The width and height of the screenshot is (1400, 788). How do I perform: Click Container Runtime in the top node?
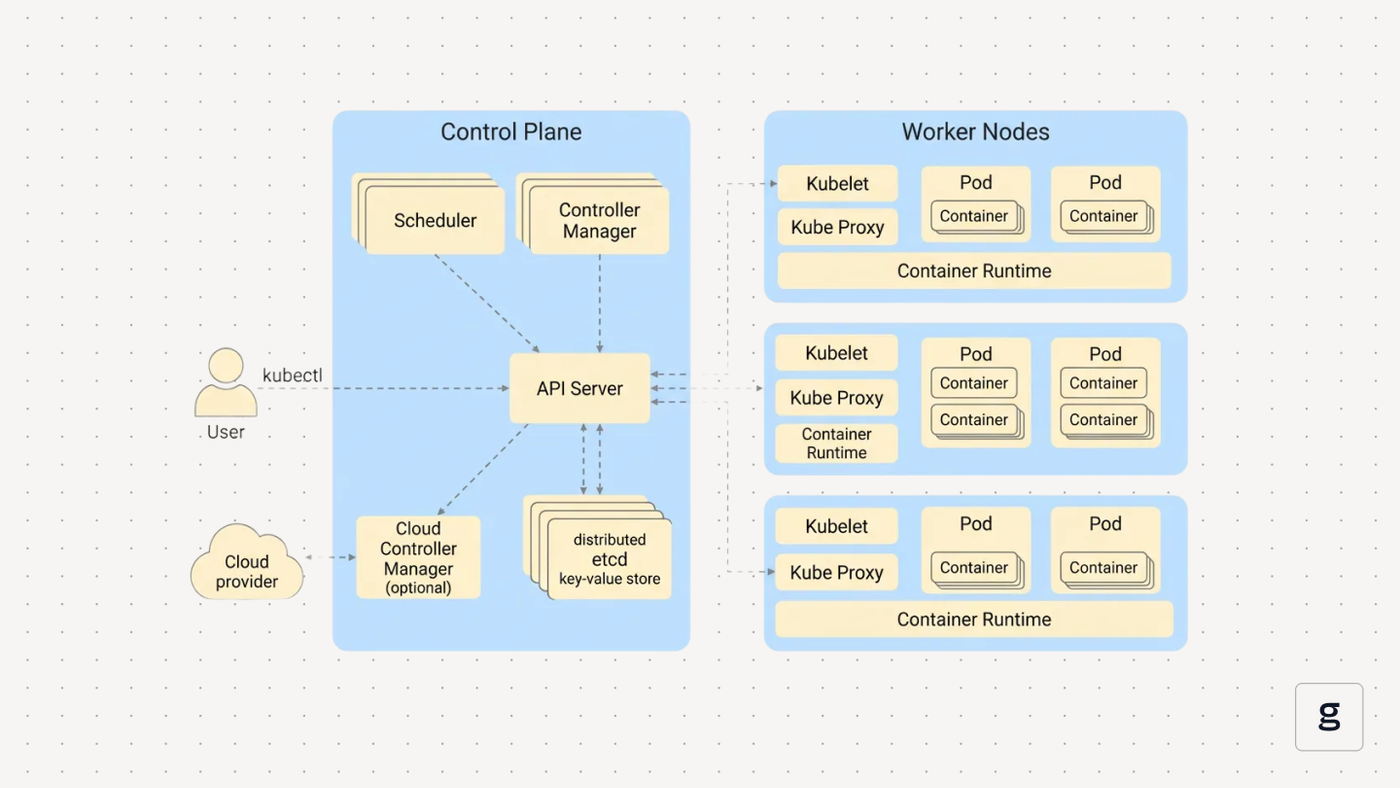[x=974, y=271]
